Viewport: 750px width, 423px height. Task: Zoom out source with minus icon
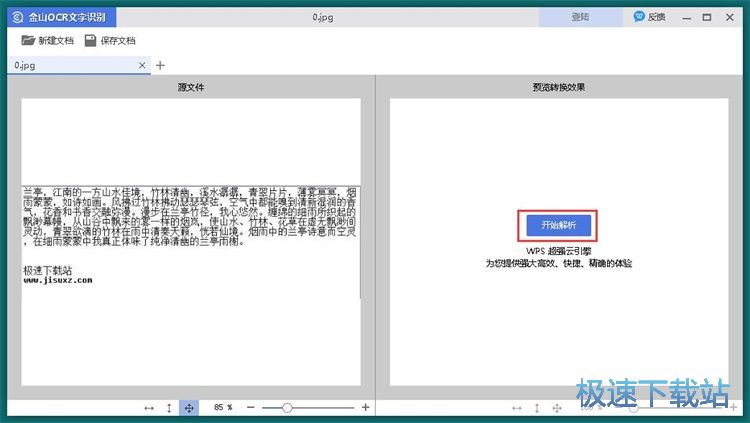coord(251,407)
